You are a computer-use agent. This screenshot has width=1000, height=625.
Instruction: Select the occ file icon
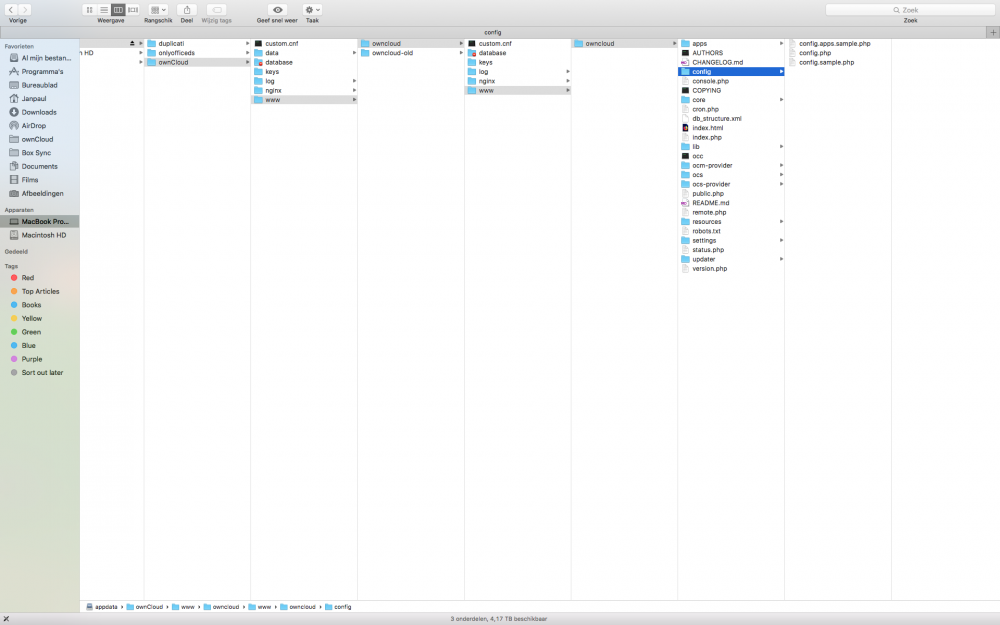pos(686,156)
